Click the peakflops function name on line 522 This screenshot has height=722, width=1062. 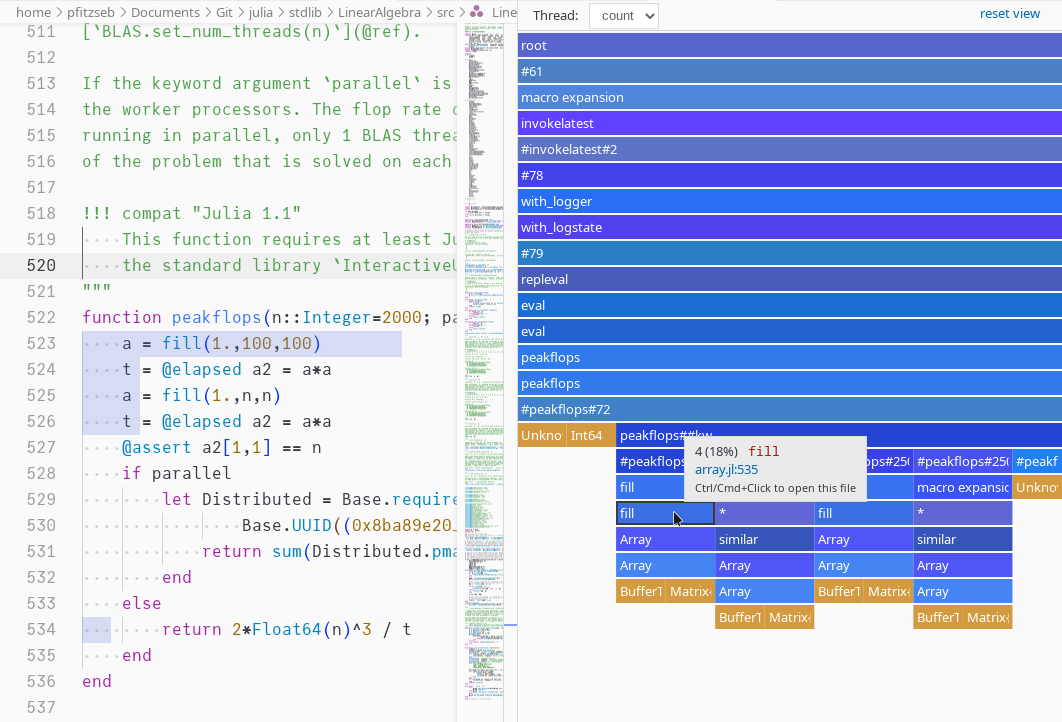coord(216,317)
